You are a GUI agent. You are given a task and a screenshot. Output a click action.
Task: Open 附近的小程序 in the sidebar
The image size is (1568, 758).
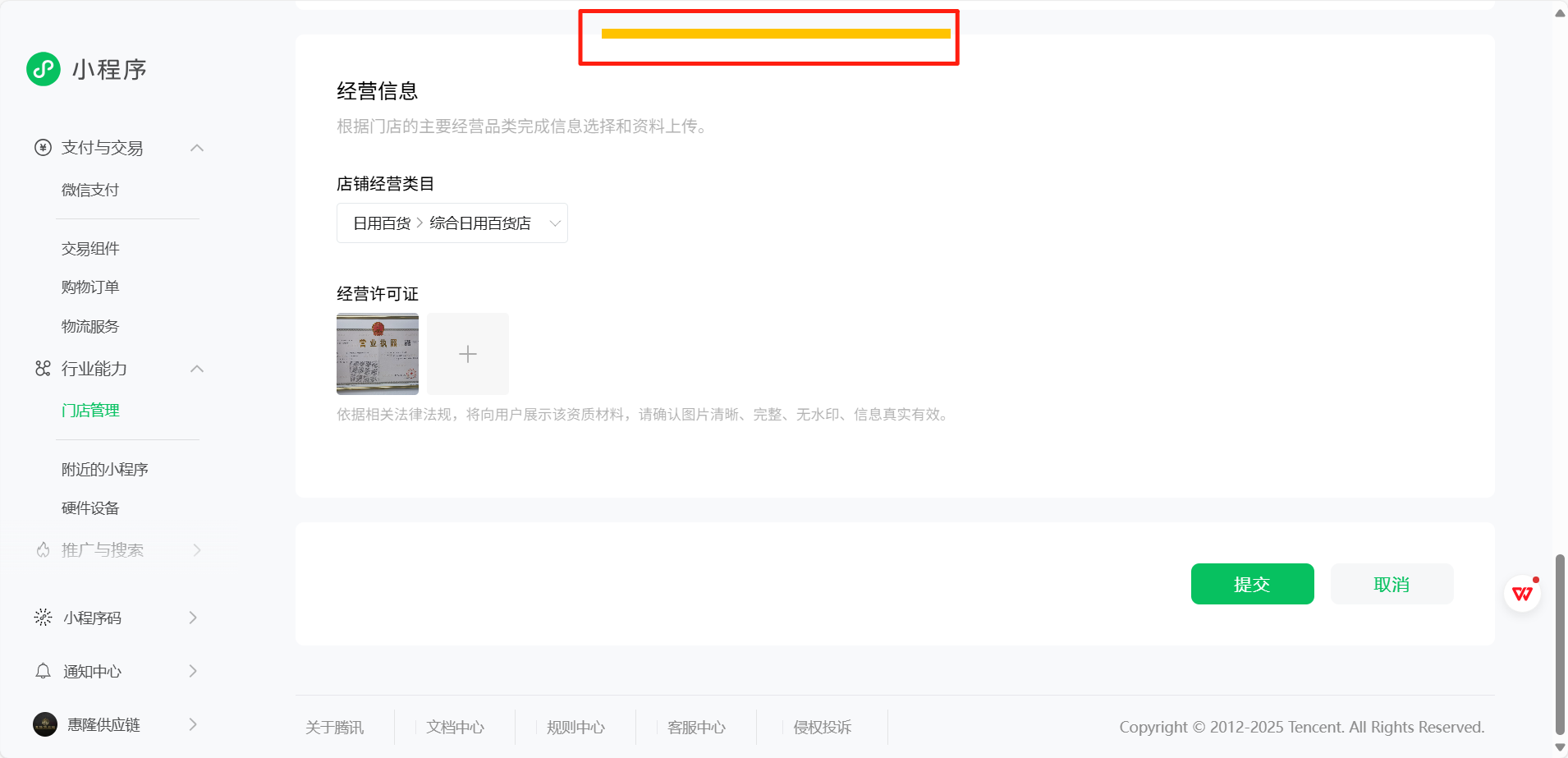105,470
